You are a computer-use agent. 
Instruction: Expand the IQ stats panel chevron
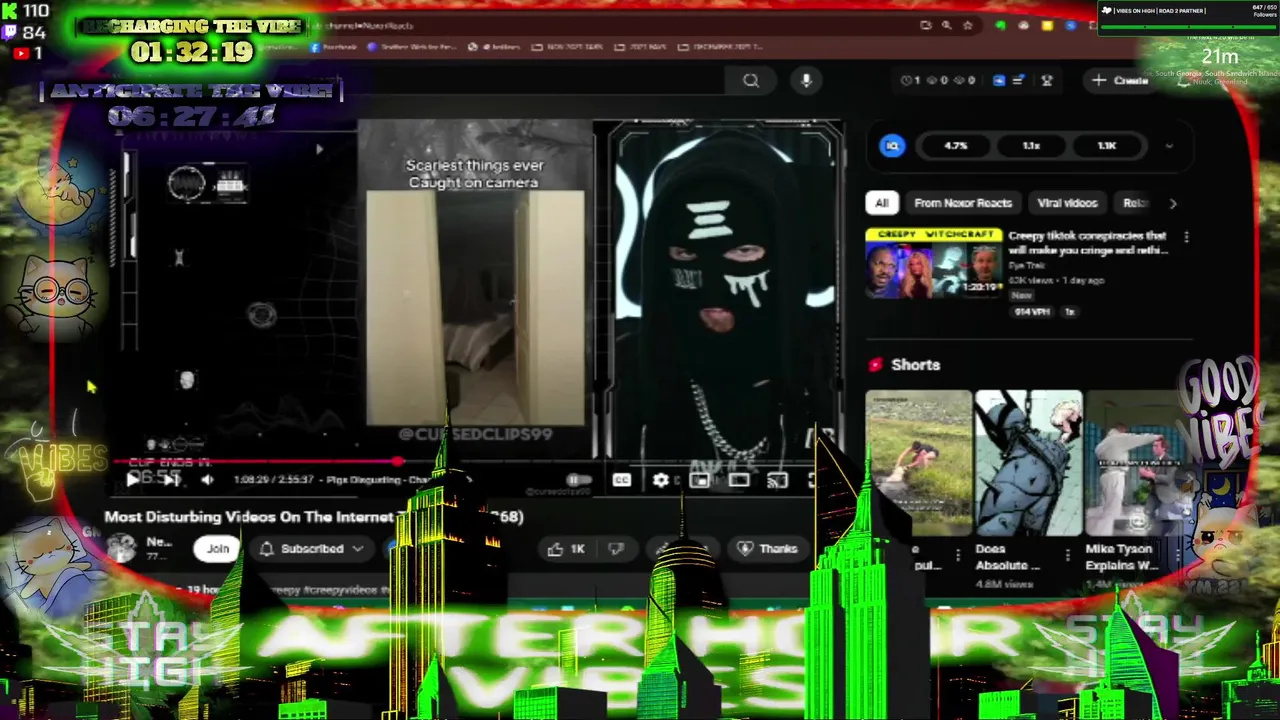(x=1169, y=146)
